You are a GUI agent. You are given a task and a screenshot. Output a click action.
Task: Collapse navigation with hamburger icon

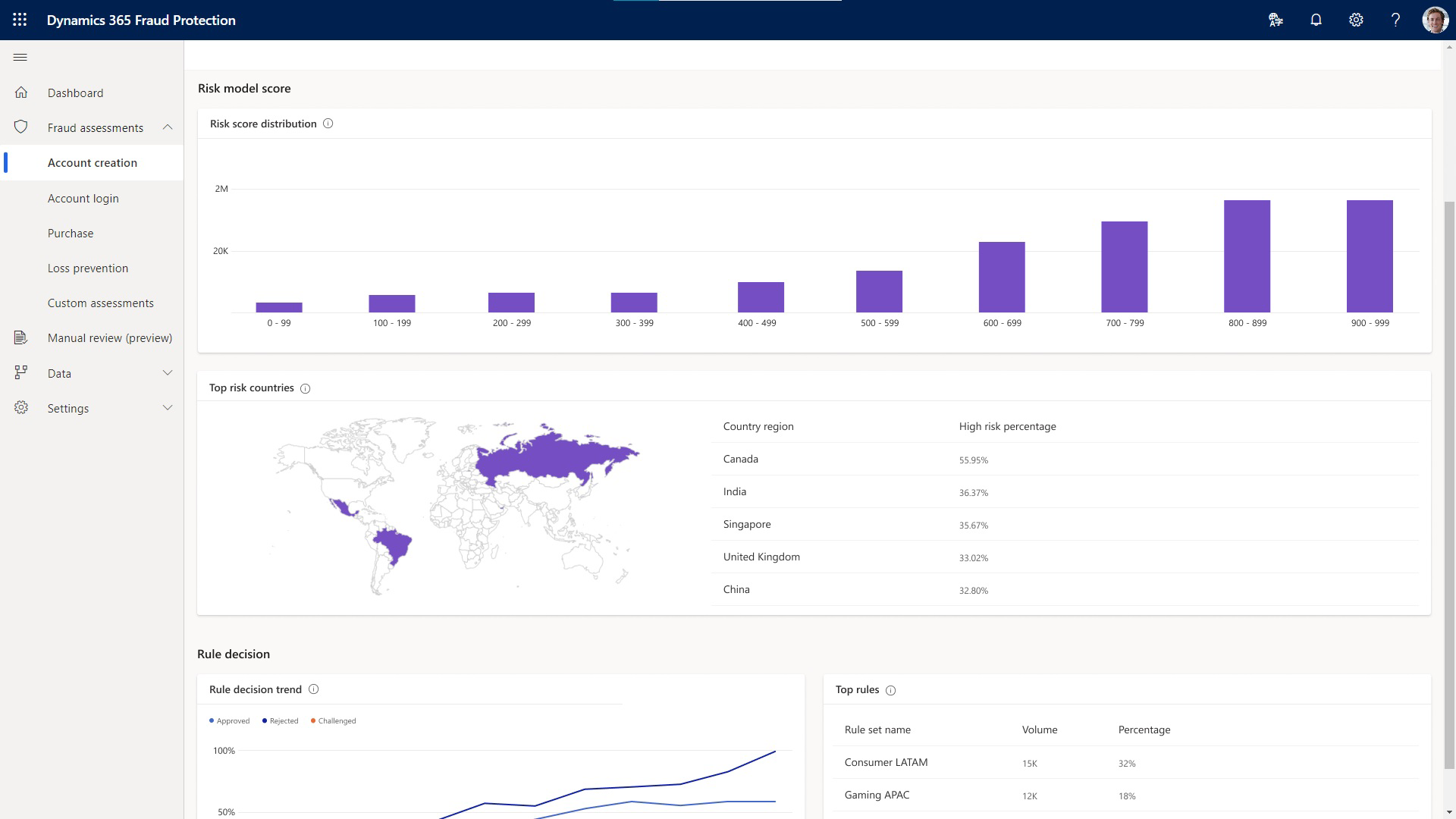tap(20, 58)
